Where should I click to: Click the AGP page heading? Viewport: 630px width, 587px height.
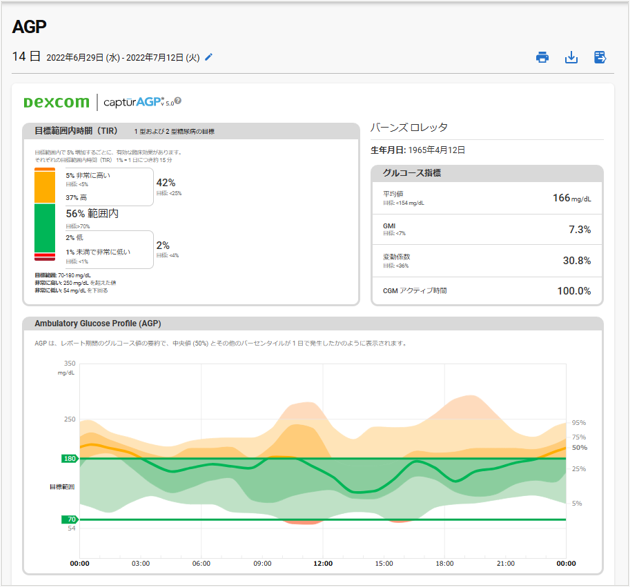point(29,27)
